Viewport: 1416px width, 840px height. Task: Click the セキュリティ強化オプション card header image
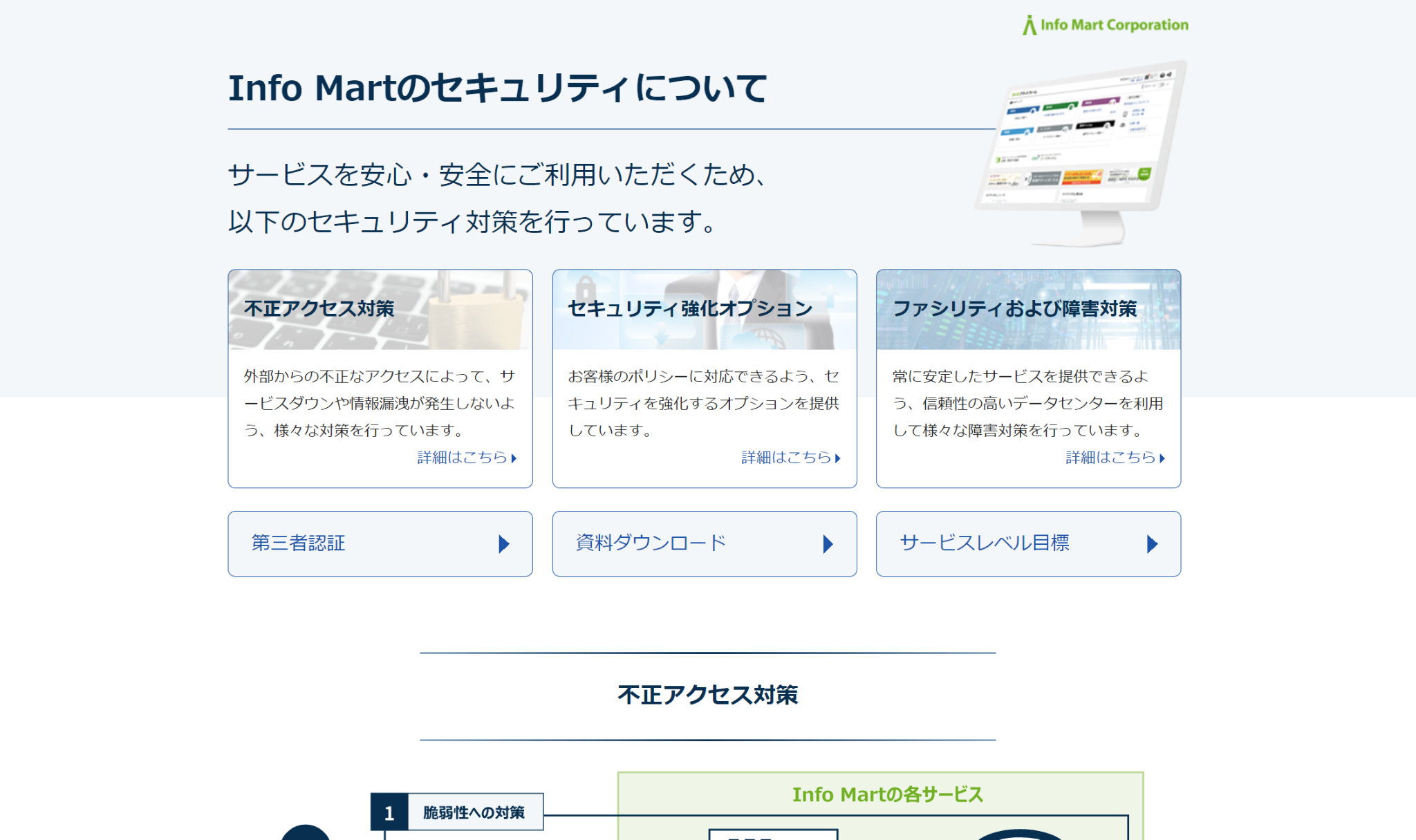(x=705, y=310)
